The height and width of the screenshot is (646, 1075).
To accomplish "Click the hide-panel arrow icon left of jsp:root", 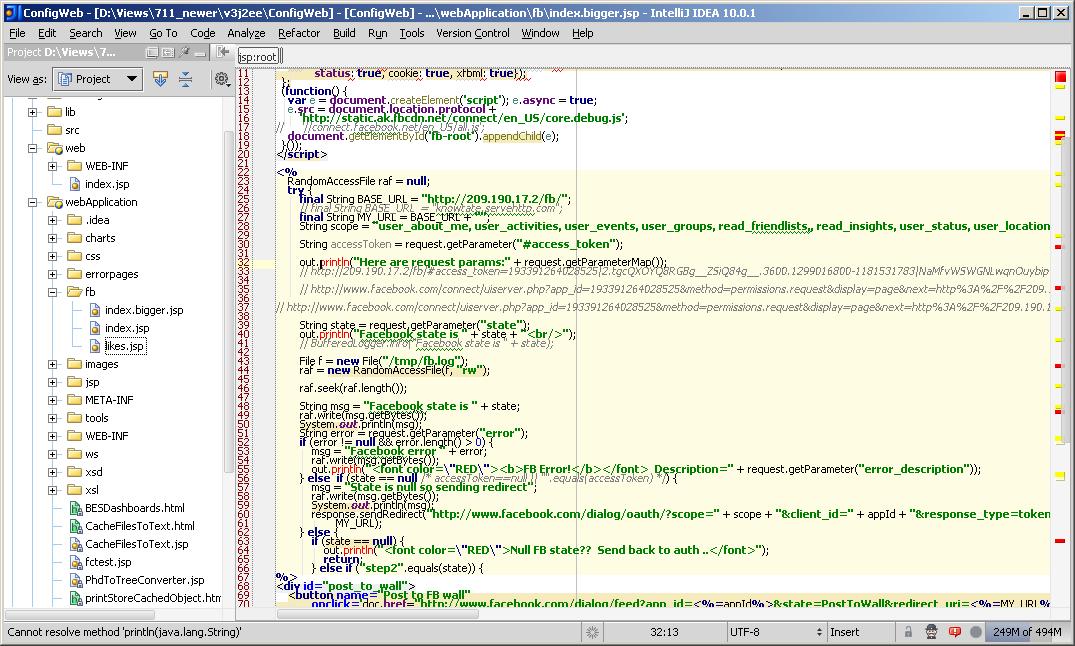I will click(x=222, y=52).
